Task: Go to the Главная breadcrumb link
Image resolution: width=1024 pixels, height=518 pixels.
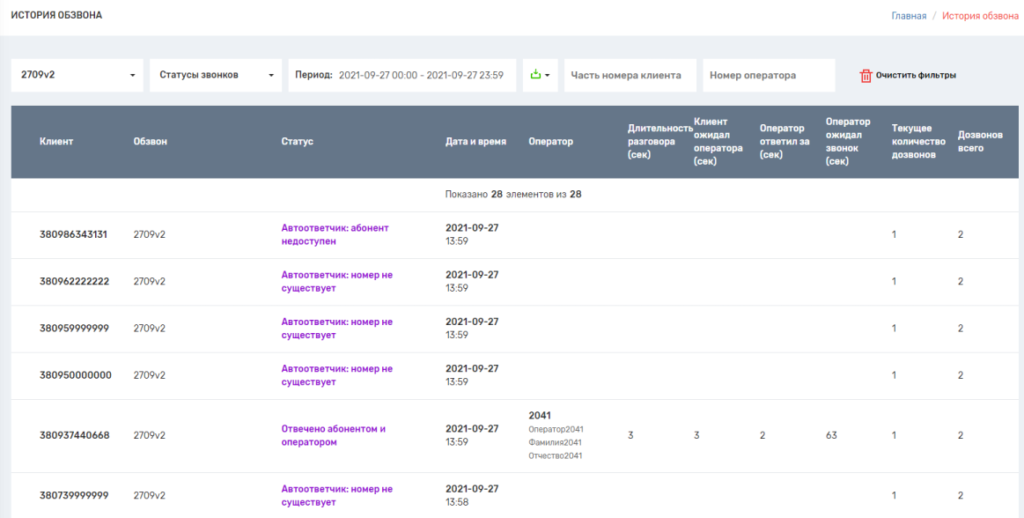Action: pyautogui.click(x=909, y=16)
